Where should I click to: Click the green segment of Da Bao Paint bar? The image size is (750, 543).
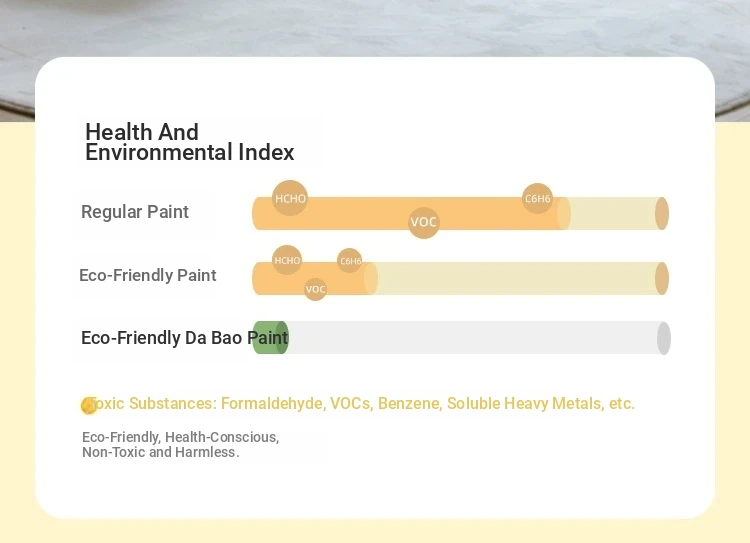270,338
